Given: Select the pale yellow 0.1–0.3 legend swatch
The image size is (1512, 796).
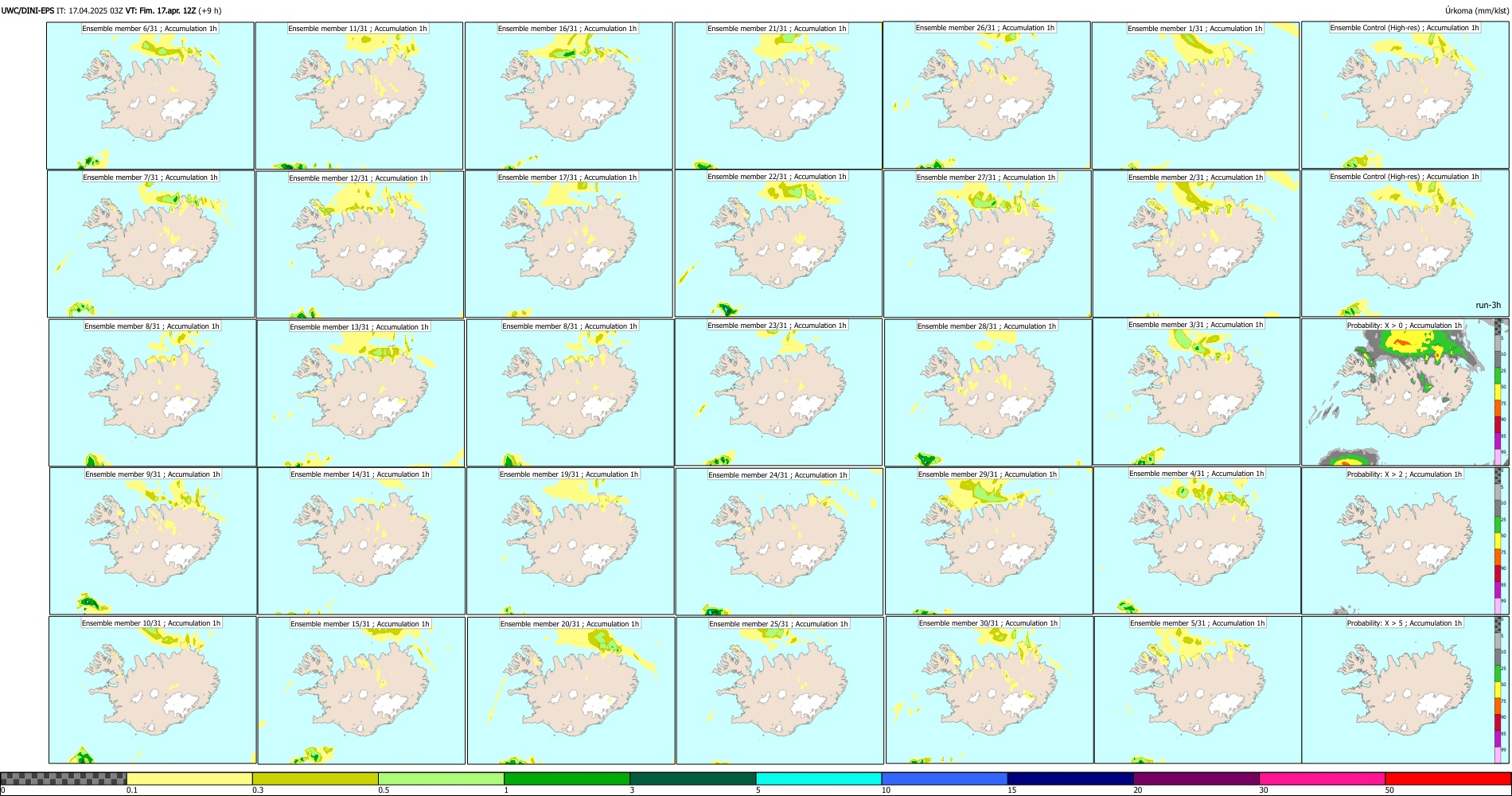Looking at the screenshot, I should [189, 778].
